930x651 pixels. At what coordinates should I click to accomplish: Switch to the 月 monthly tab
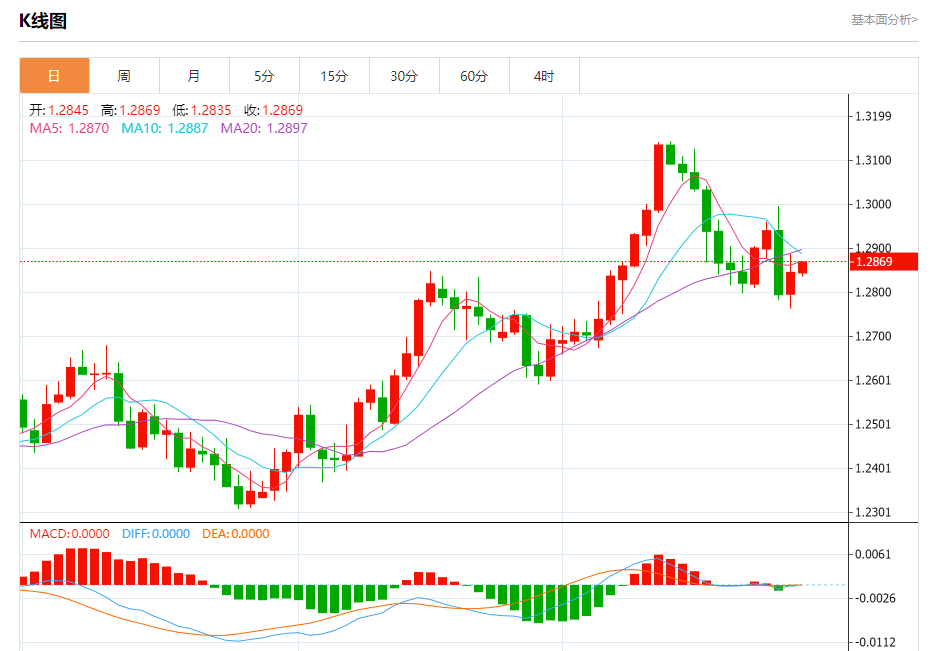coord(194,76)
